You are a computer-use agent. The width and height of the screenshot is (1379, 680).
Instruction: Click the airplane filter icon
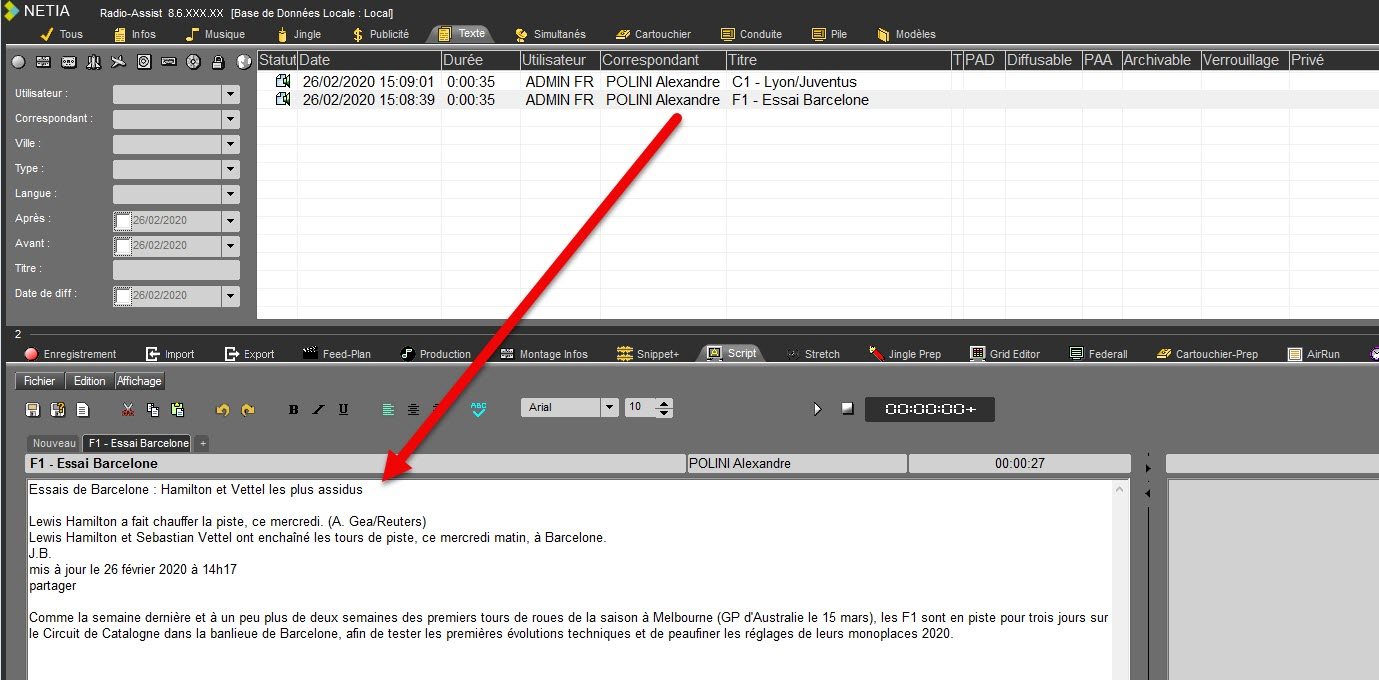tap(119, 62)
